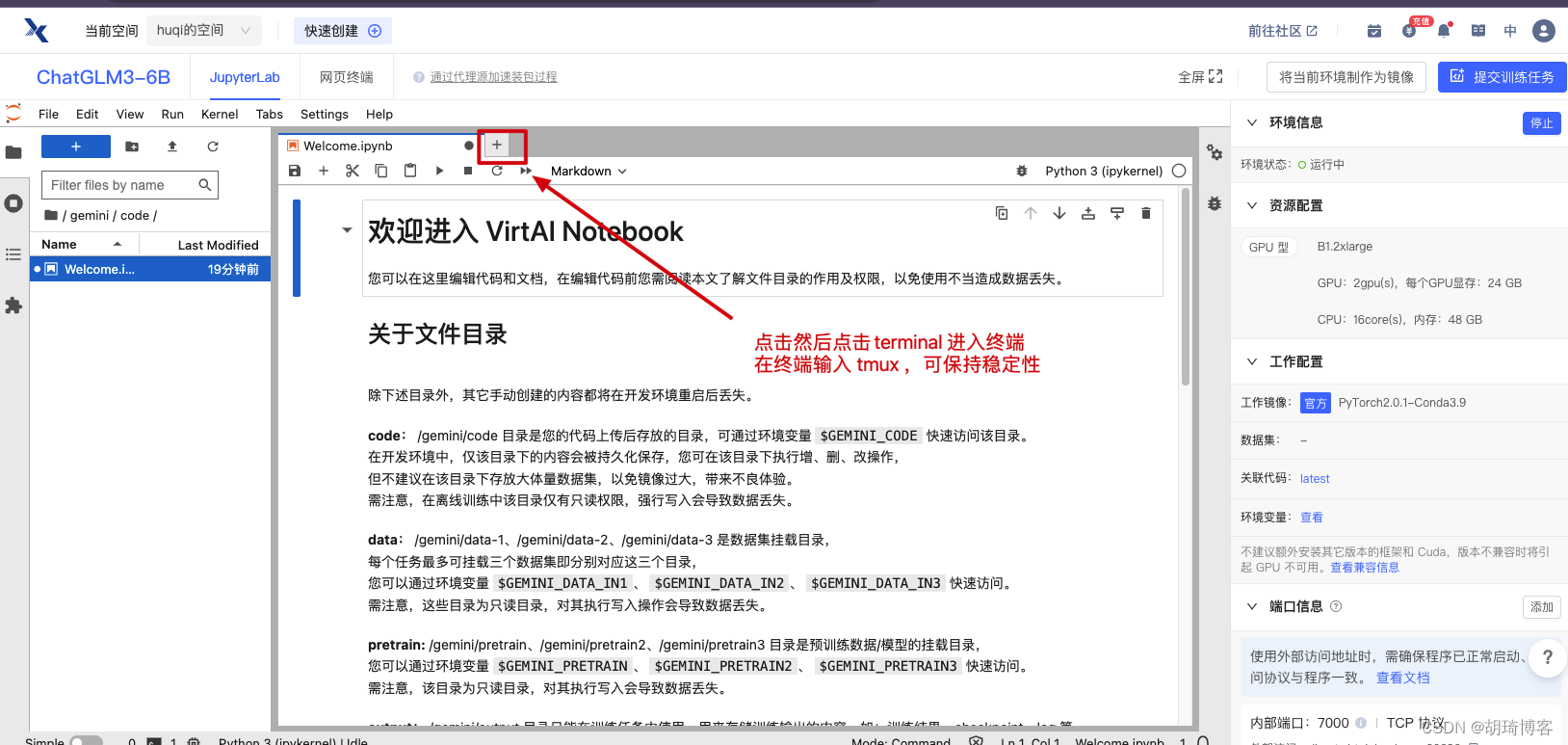This screenshot has width=1568, height=745.
Task: Restart kernel and run all cells
Action: coord(526,171)
